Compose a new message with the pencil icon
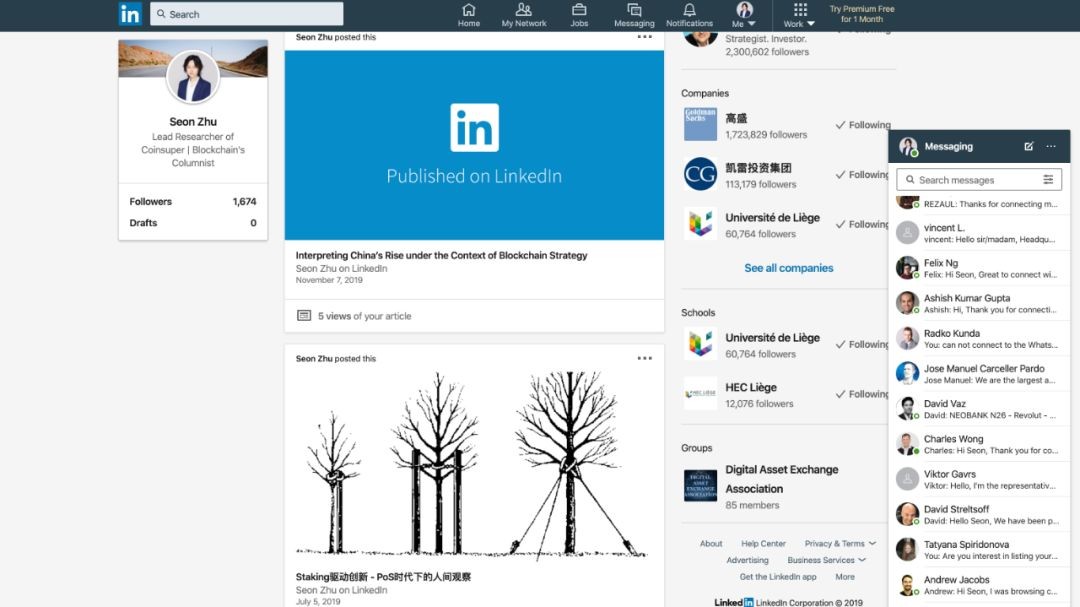Image resolution: width=1080 pixels, height=607 pixels. tap(1028, 146)
